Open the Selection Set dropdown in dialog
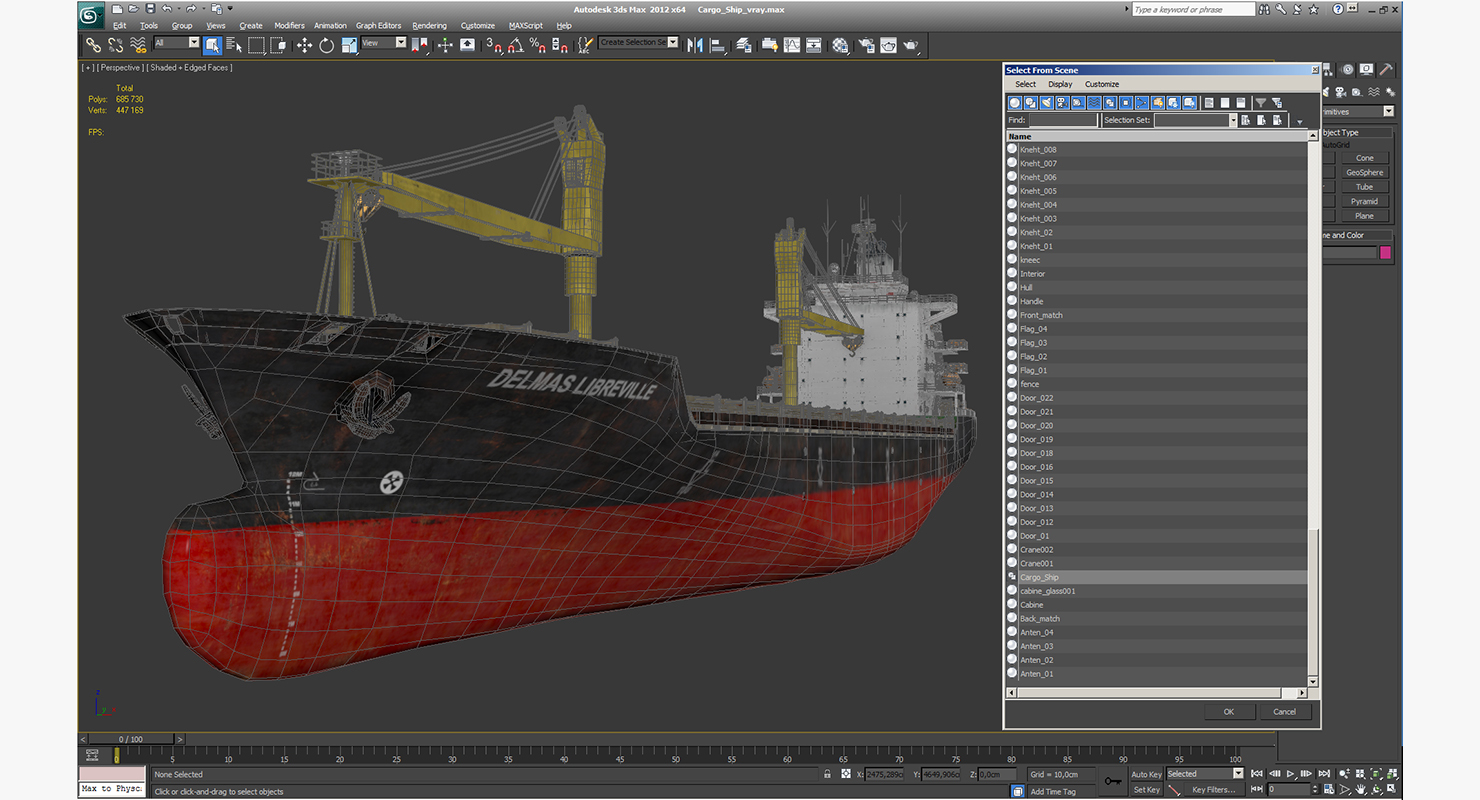This screenshot has height=800, width=1480. point(1232,120)
